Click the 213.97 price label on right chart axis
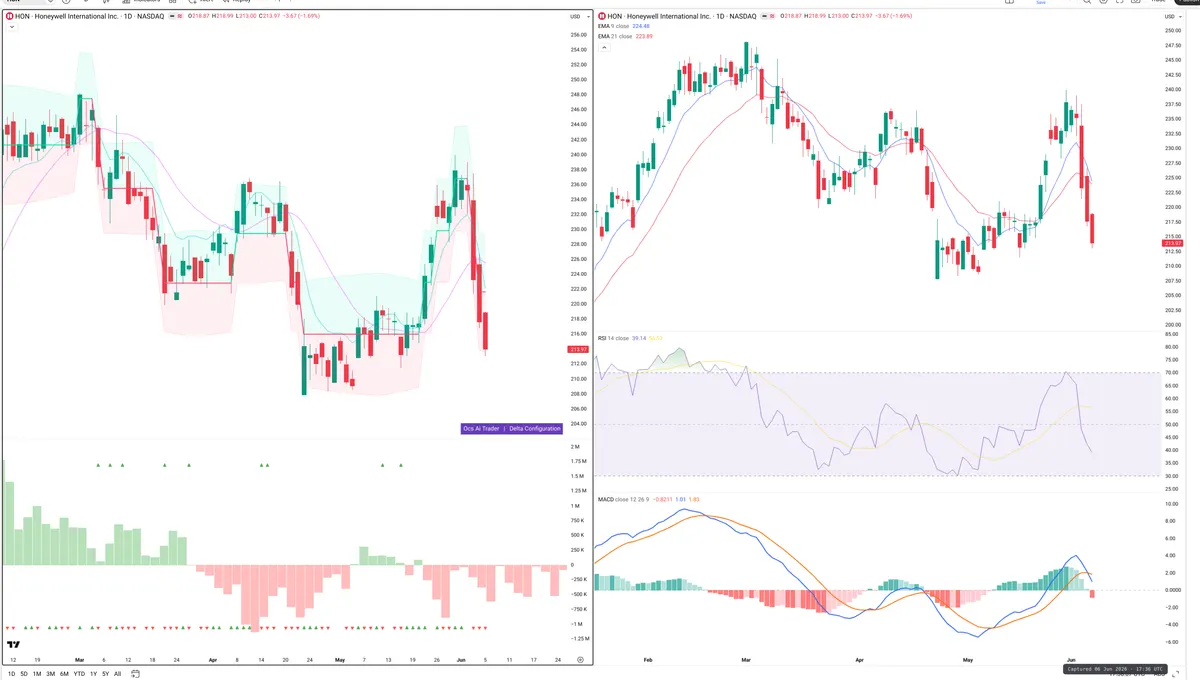This screenshot has height=680, width=1200. tap(1173, 243)
